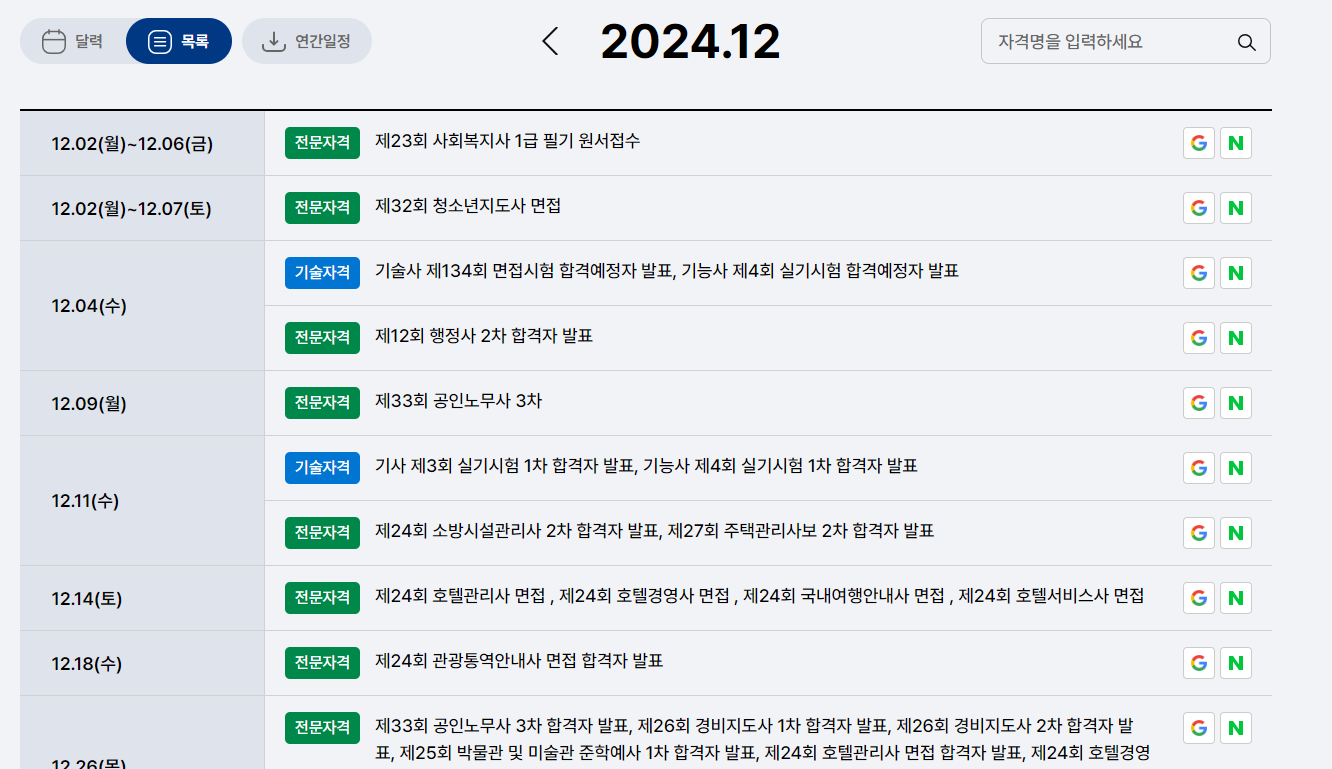Click the 기술자격 badge on 기사 제3회 row

321,467
